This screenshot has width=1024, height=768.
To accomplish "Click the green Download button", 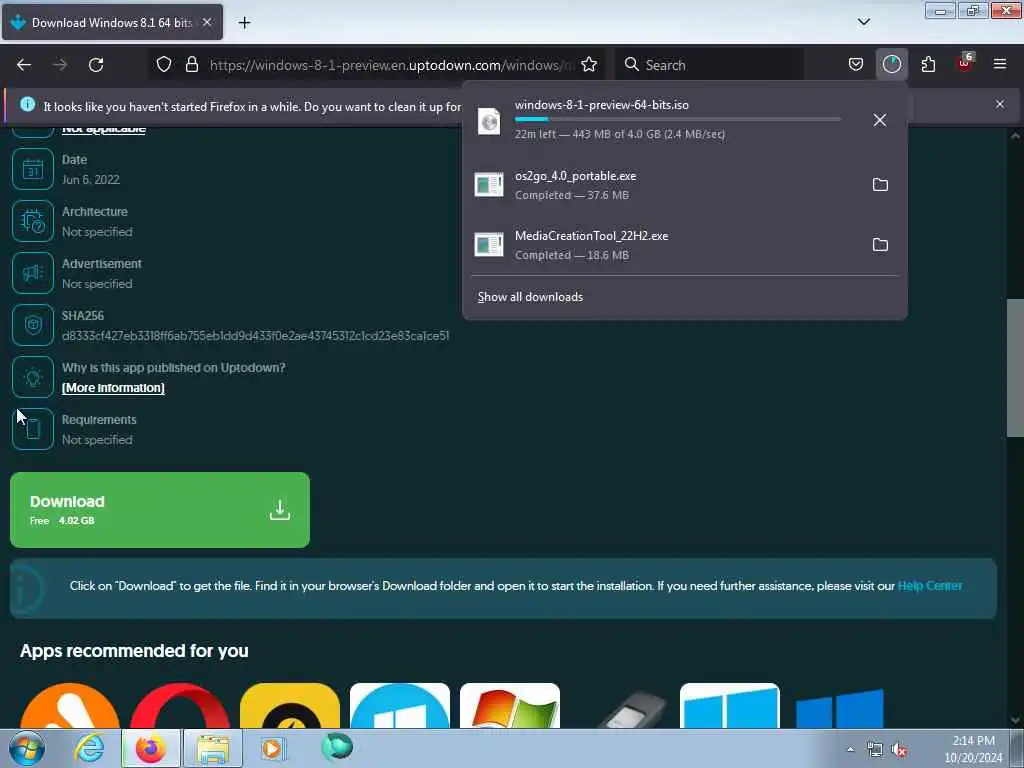I will tap(160, 510).
